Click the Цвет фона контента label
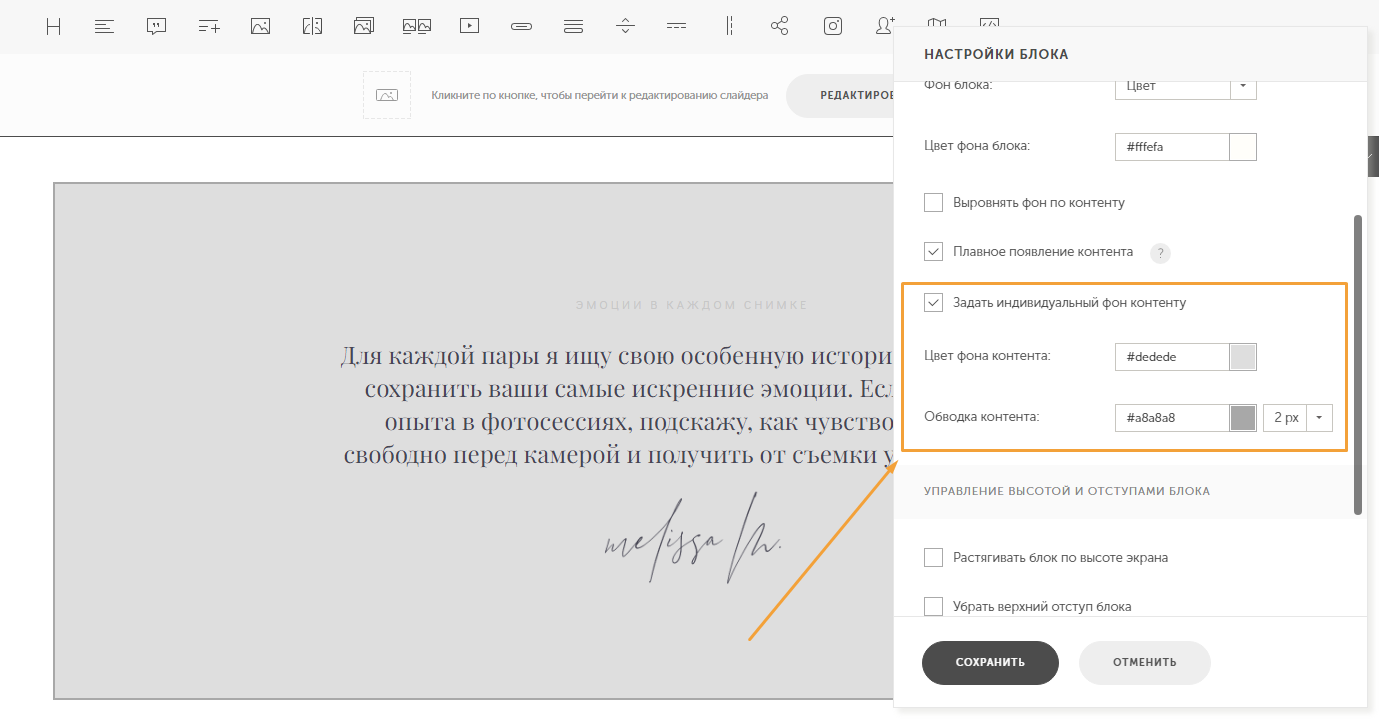Screen dimensions: 1379x720 tap(987, 356)
